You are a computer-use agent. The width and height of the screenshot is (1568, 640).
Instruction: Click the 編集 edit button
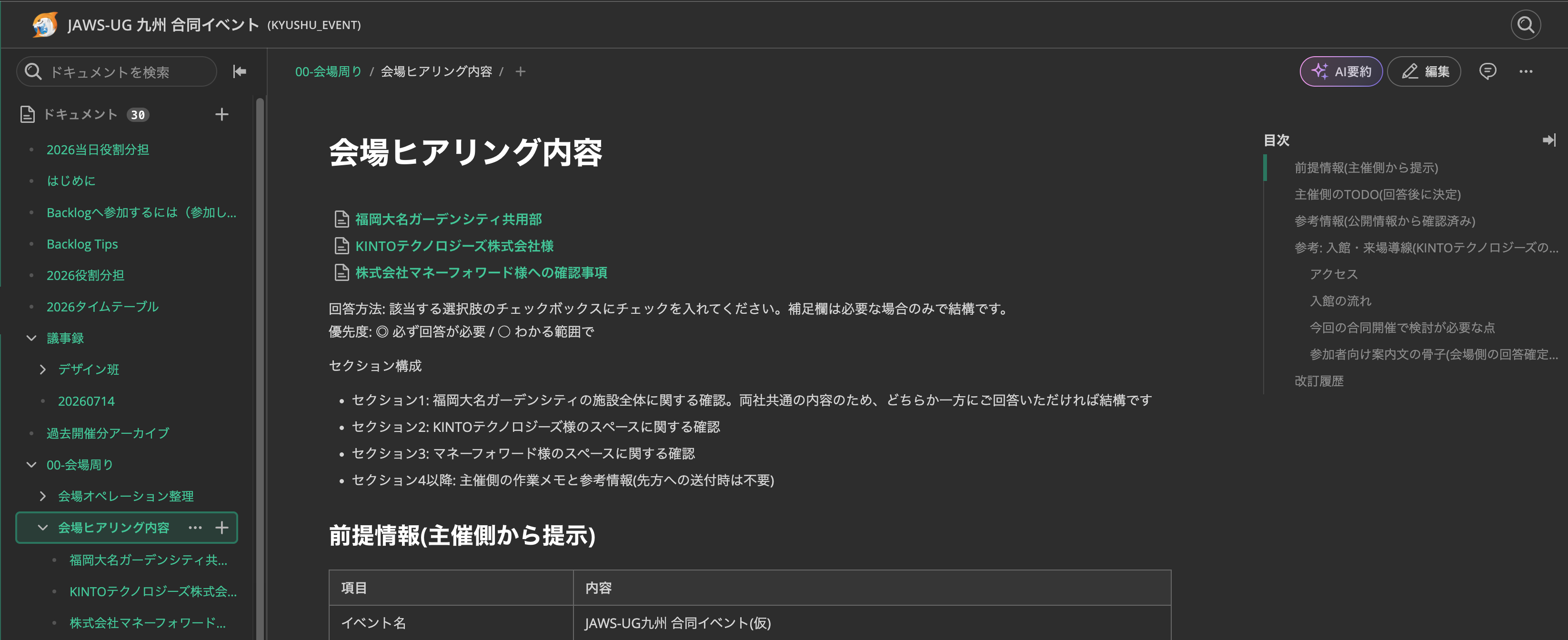[x=1424, y=72]
